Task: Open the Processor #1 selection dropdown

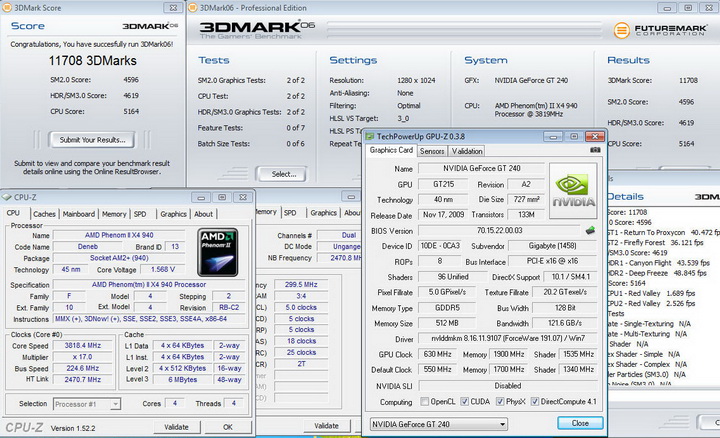Action: click(87, 404)
